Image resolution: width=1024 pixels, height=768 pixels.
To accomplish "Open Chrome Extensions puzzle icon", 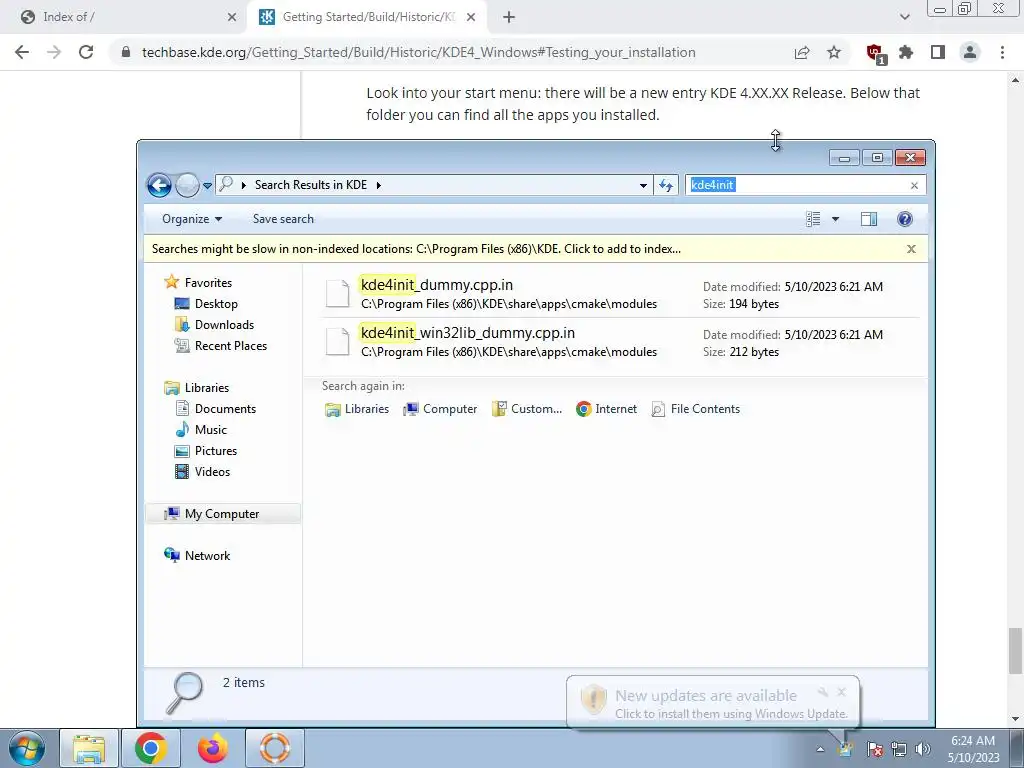I will tap(906, 52).
